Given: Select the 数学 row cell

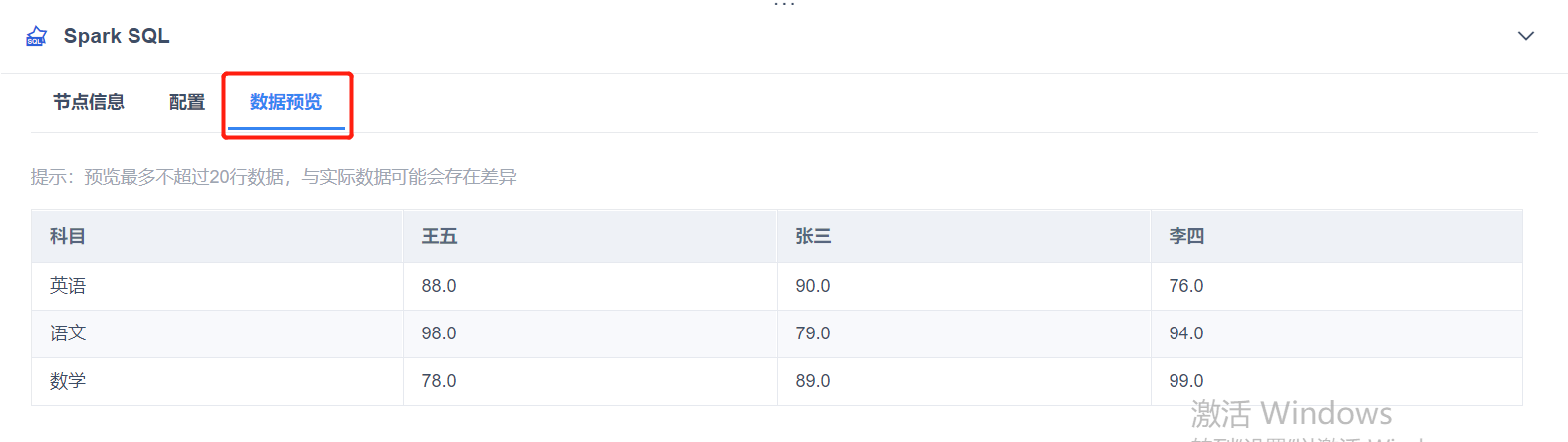Looking at the screenshot, I should click(68, 381).
